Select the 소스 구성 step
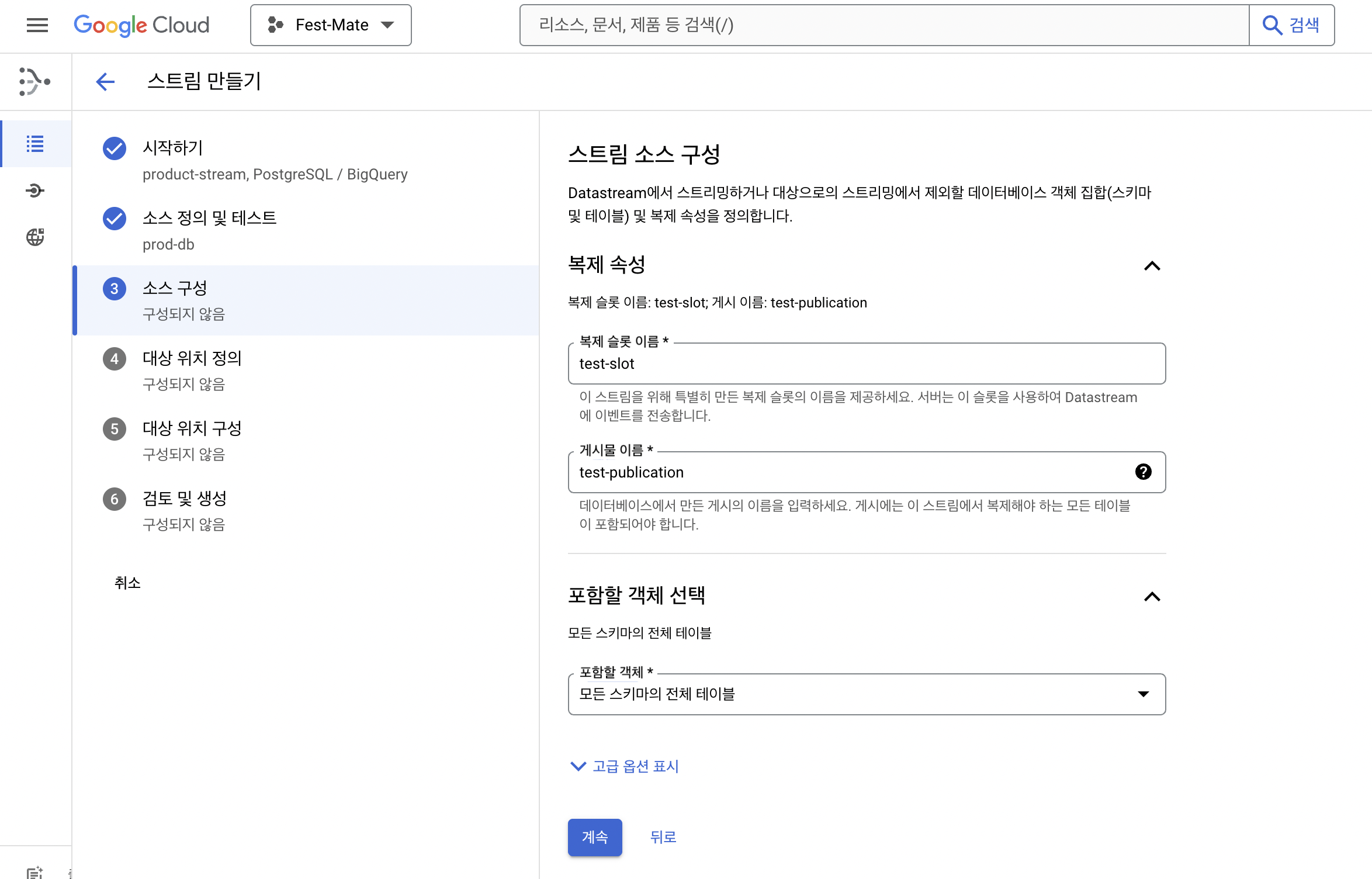This screenshot has width=1372, height=879. 306,300
